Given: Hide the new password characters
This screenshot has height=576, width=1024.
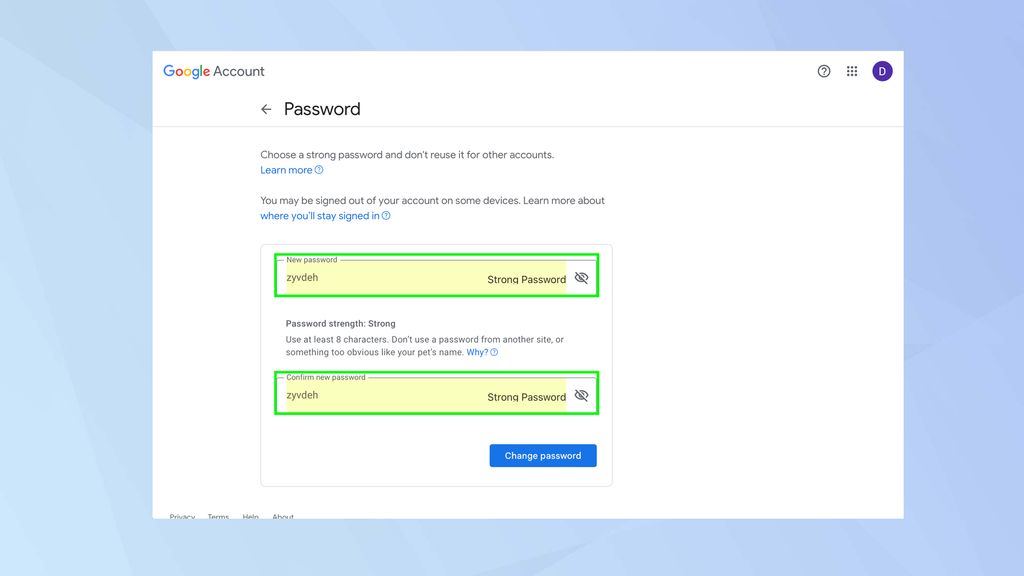Looking at the screenshot, I should click(581, 277).
